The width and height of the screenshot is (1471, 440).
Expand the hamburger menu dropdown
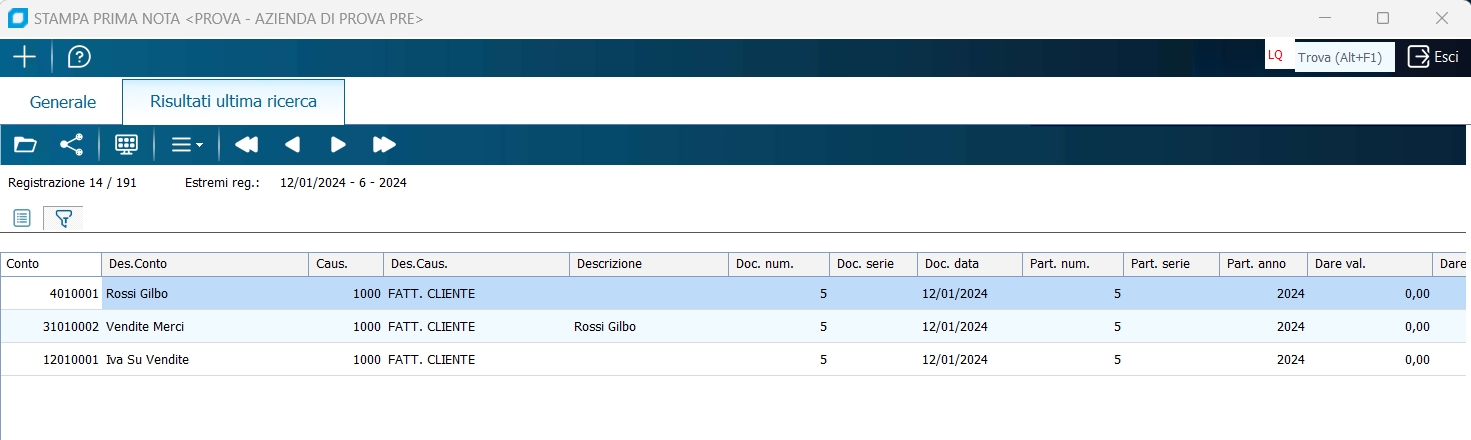186,145
